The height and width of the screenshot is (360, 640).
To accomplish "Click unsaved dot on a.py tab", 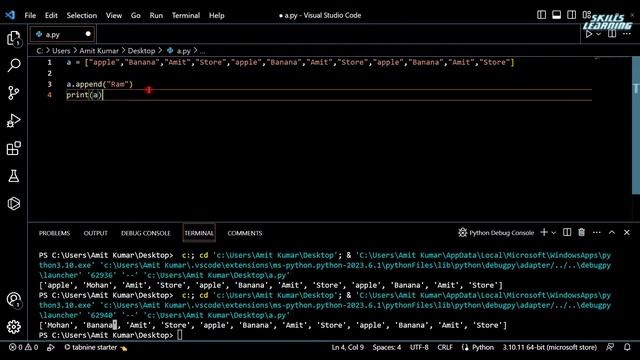I will [88, 34].
